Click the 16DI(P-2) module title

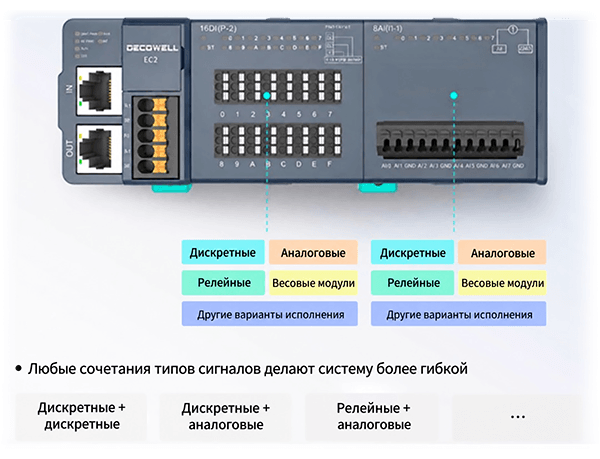pos(218,28)
